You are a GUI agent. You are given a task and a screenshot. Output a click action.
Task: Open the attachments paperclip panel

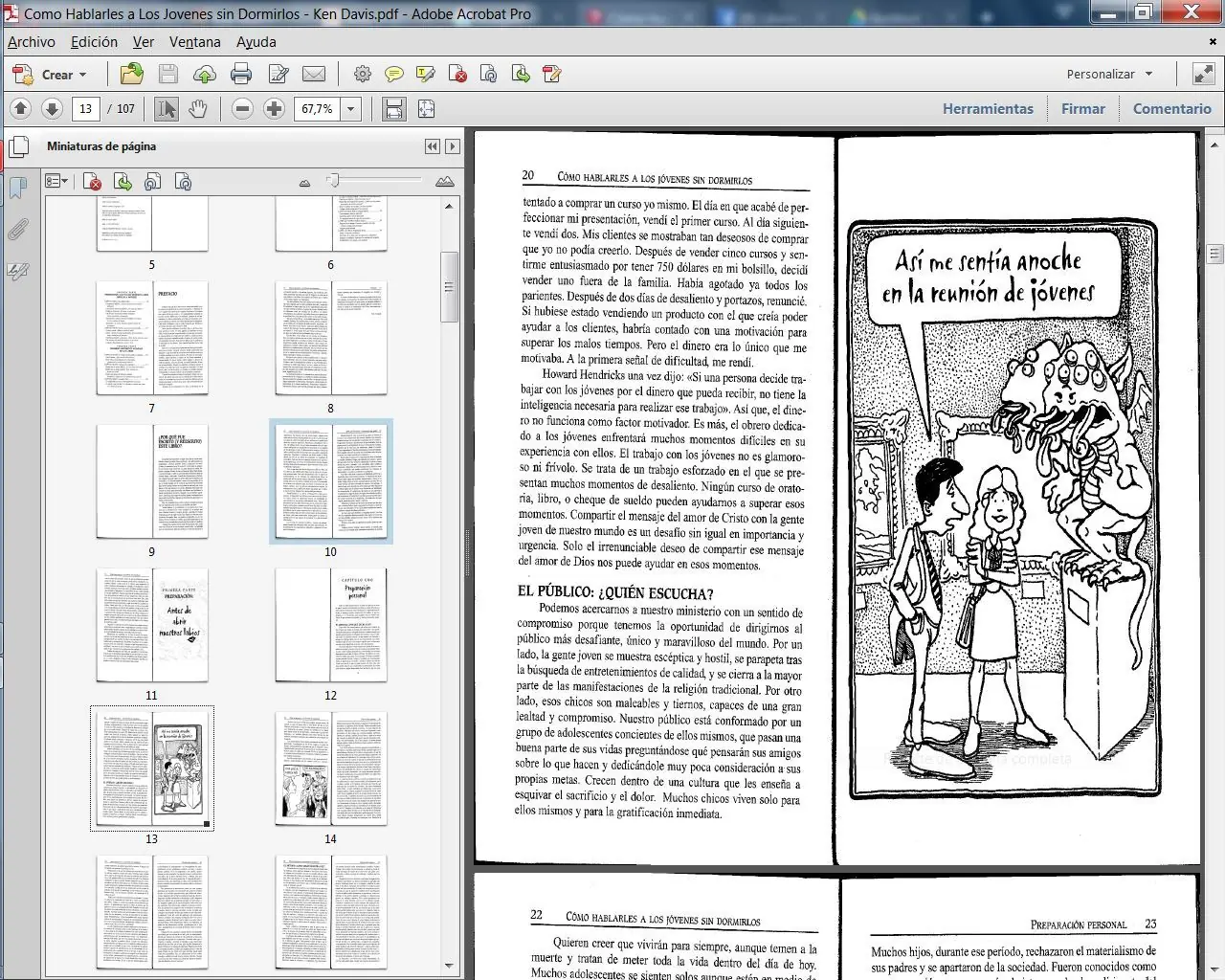[18, 230]
